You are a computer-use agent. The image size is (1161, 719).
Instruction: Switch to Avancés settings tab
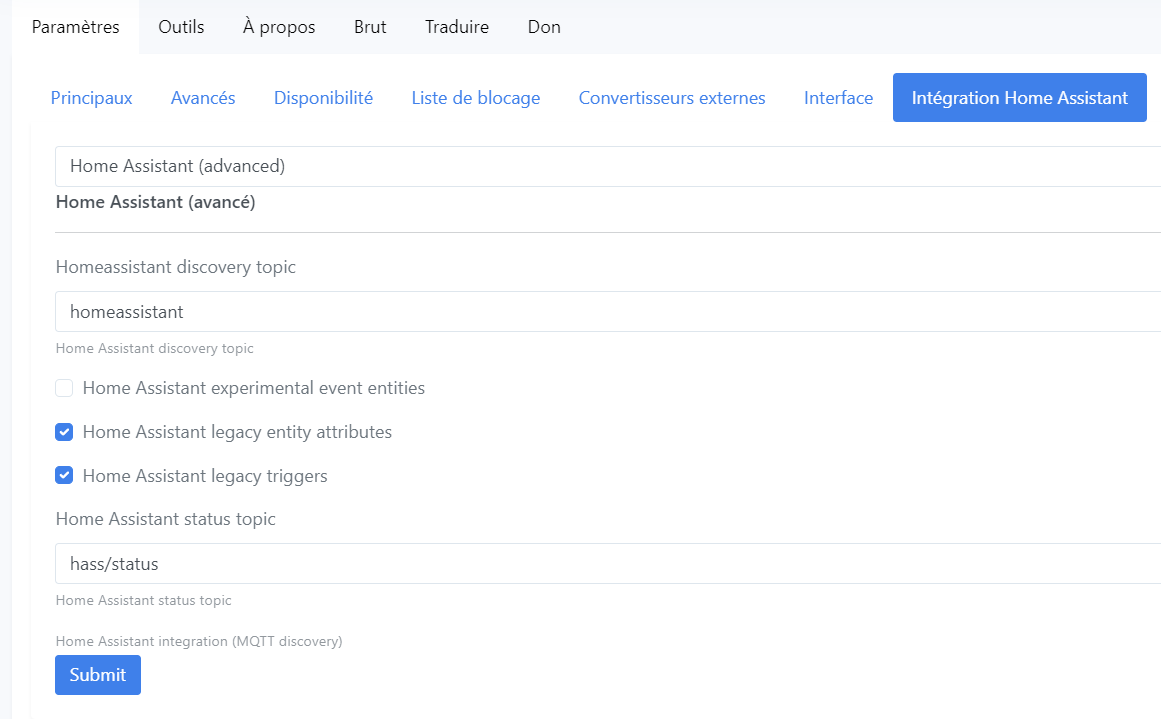pyautogui.click(x=203, y=98)
